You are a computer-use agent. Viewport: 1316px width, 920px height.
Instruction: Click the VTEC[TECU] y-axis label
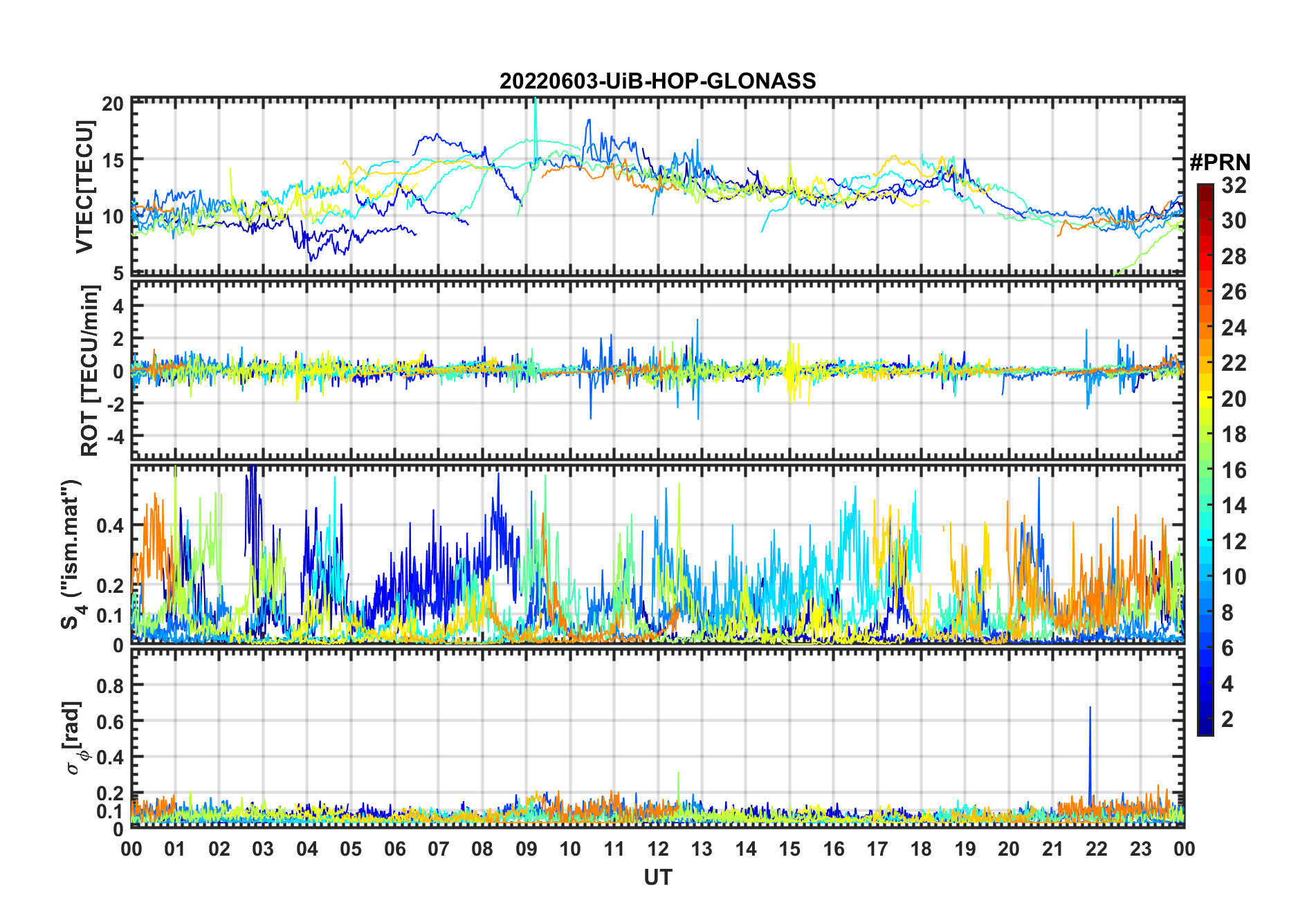click(84, 187)
